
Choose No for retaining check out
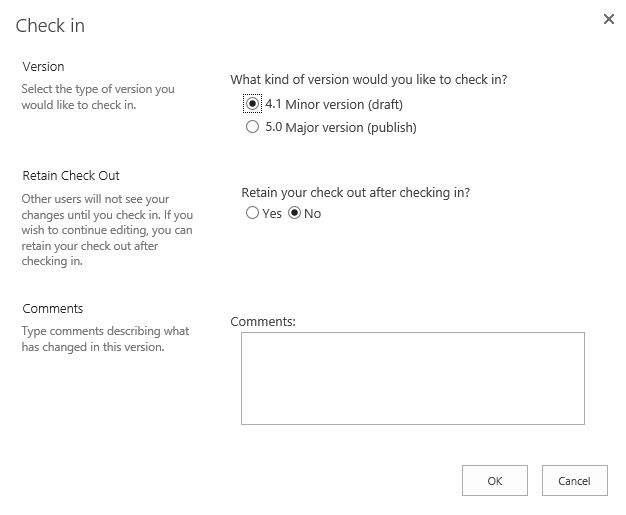coord(295,214)
